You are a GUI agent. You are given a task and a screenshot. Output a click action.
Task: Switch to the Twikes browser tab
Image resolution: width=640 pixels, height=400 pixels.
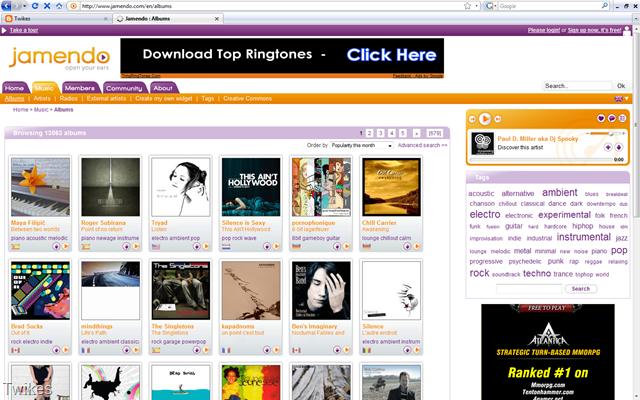coord(56,18)
